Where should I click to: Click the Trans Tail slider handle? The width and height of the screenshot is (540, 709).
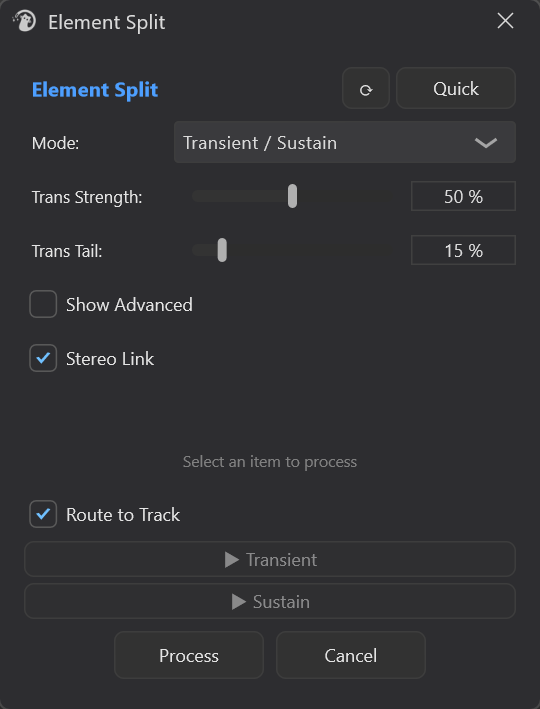(x=222, y=250)
